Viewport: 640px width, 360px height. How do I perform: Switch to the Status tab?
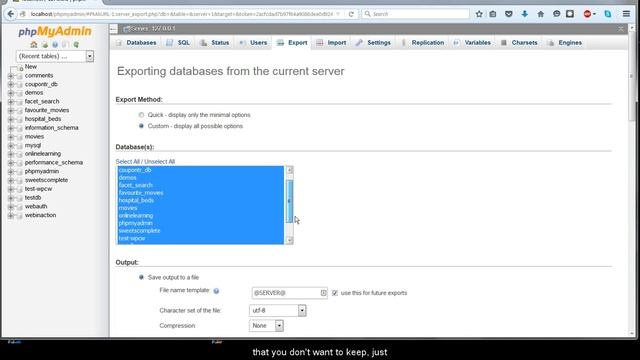(215, 43)
